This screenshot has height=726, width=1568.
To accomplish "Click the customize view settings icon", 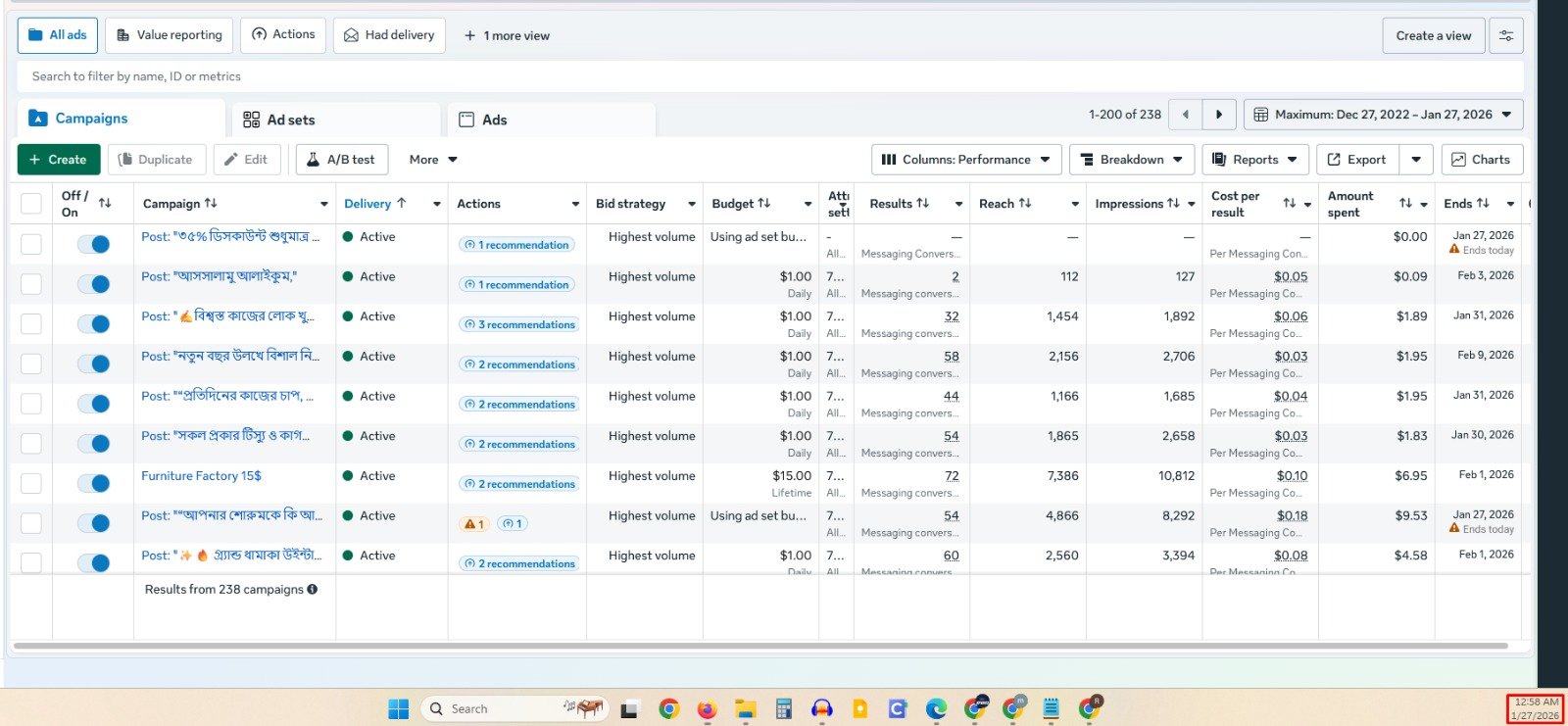I will (x=1505, y=35).
